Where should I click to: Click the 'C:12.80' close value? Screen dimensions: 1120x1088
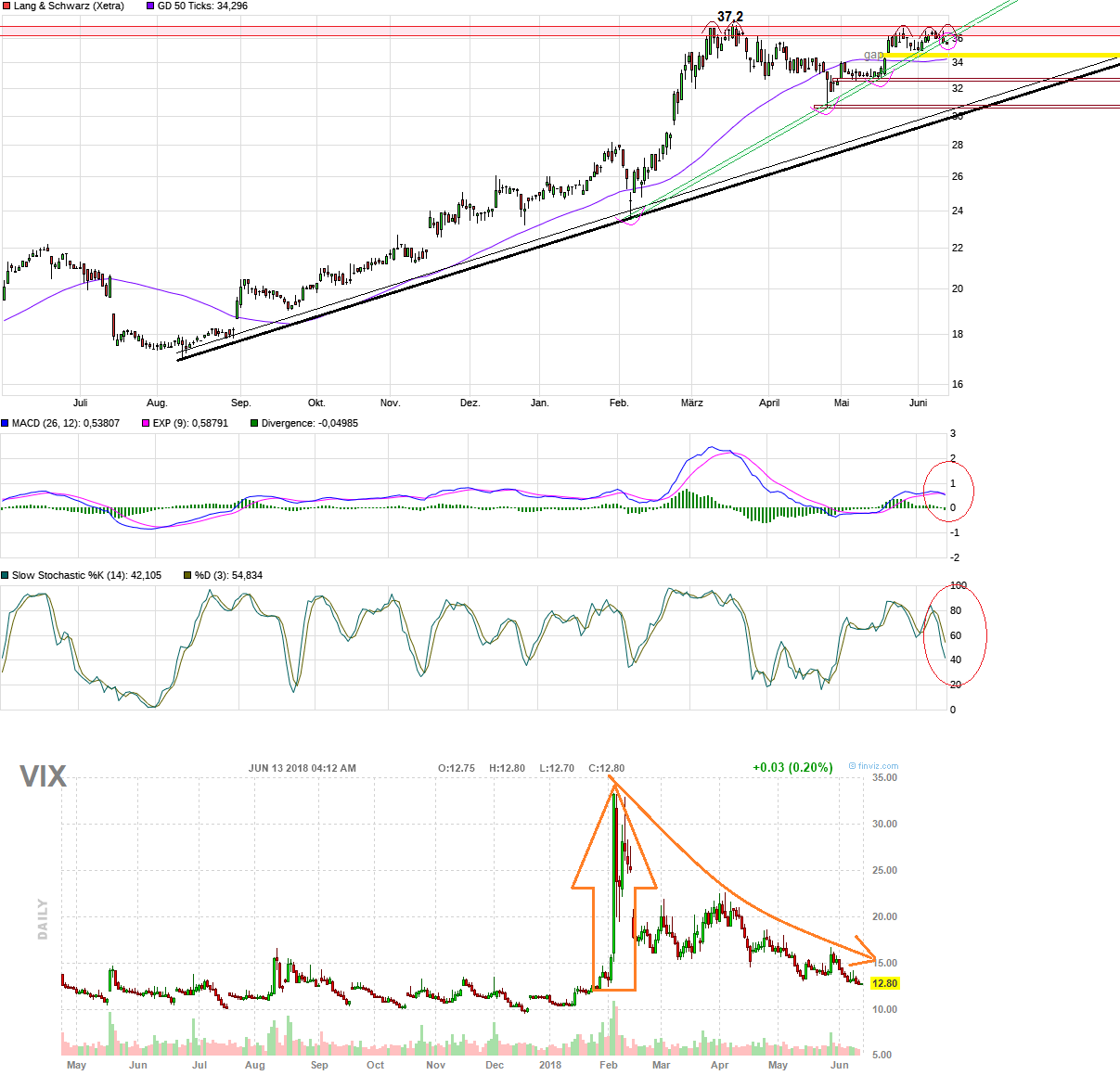[607, 768]
